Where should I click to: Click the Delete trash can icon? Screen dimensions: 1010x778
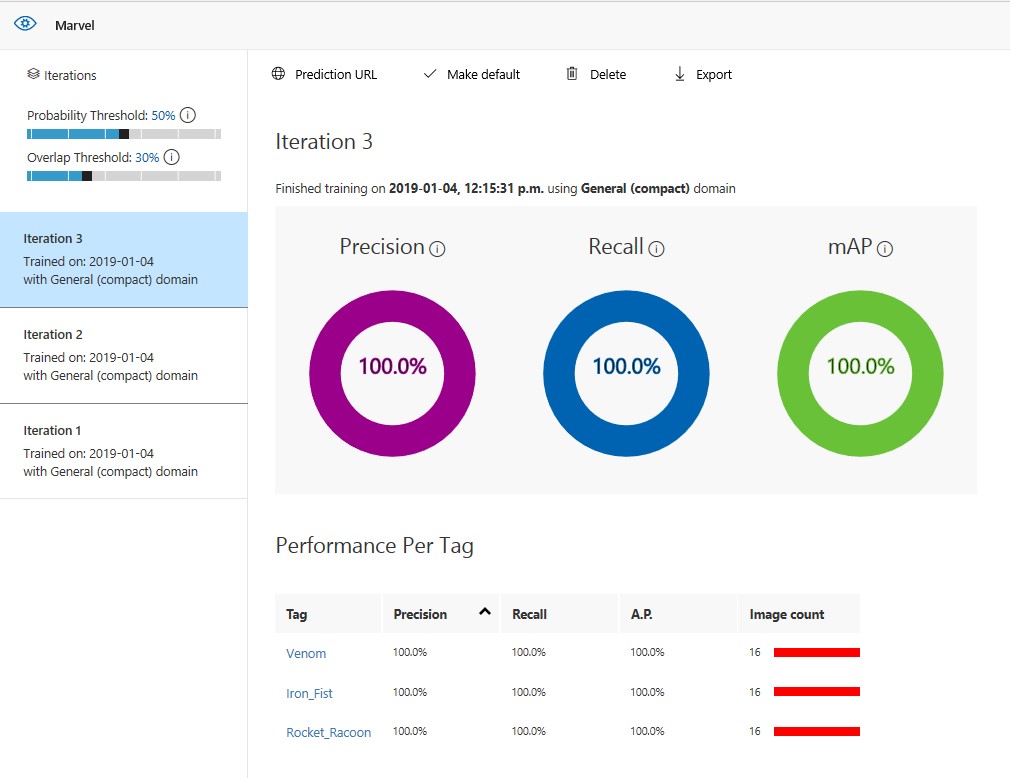click(x=572, y=74)
